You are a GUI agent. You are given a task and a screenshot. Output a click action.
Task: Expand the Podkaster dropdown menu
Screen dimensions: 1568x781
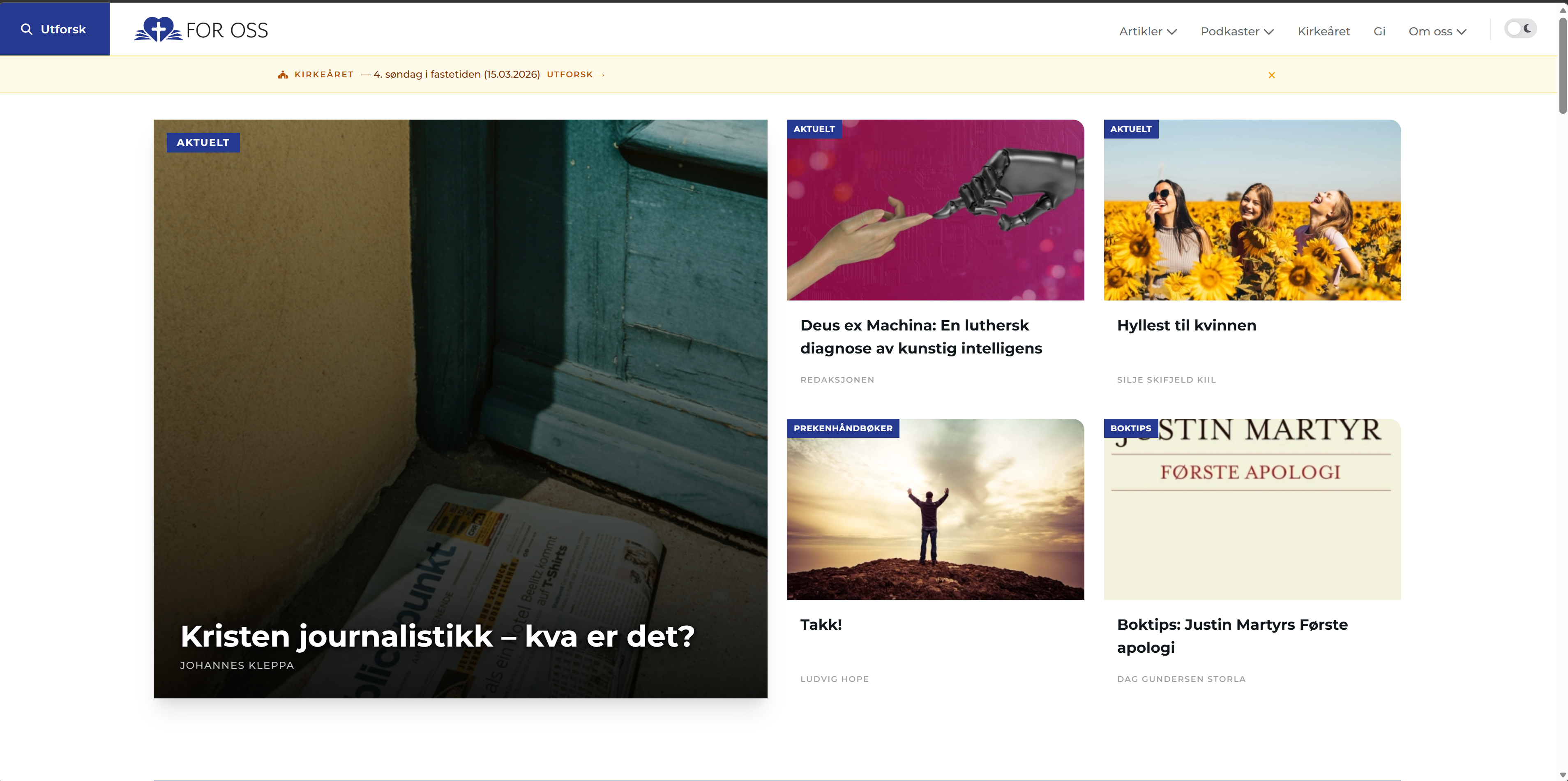[1237, 31]
